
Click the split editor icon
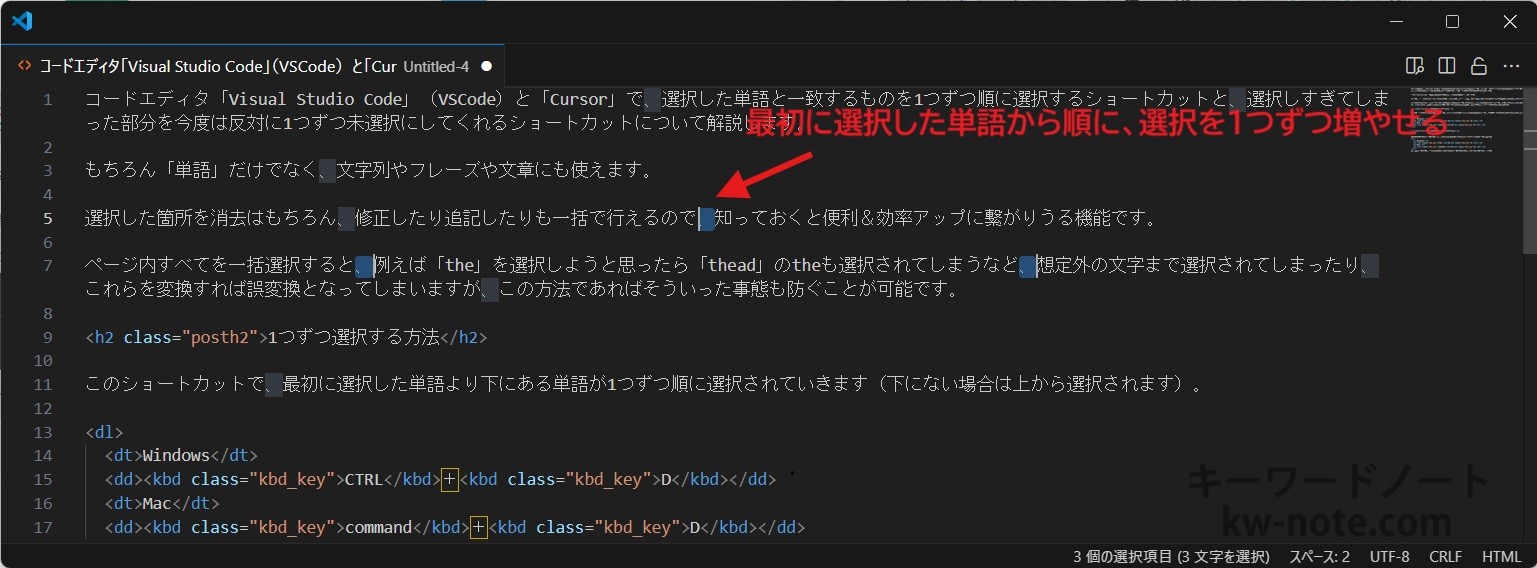1446,66
